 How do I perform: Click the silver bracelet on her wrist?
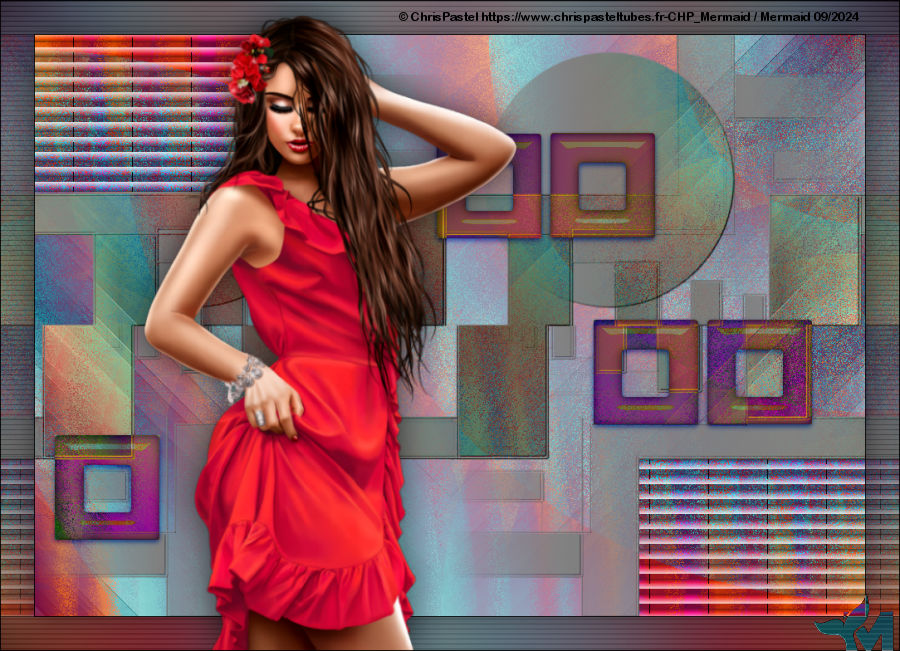[244, 379]
